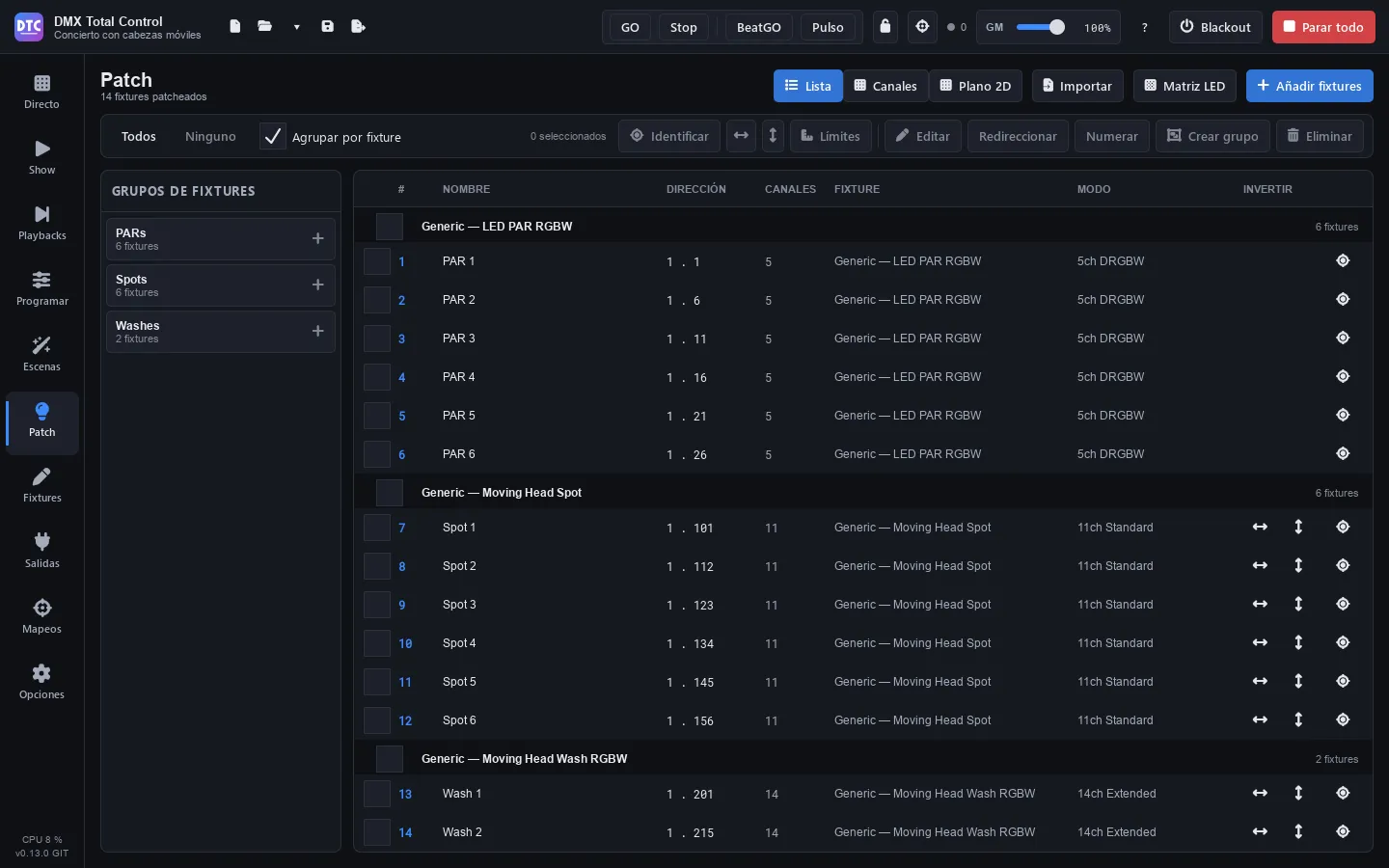
Task: Check the Wash 2 row checkbox
Action: point(377,832)
